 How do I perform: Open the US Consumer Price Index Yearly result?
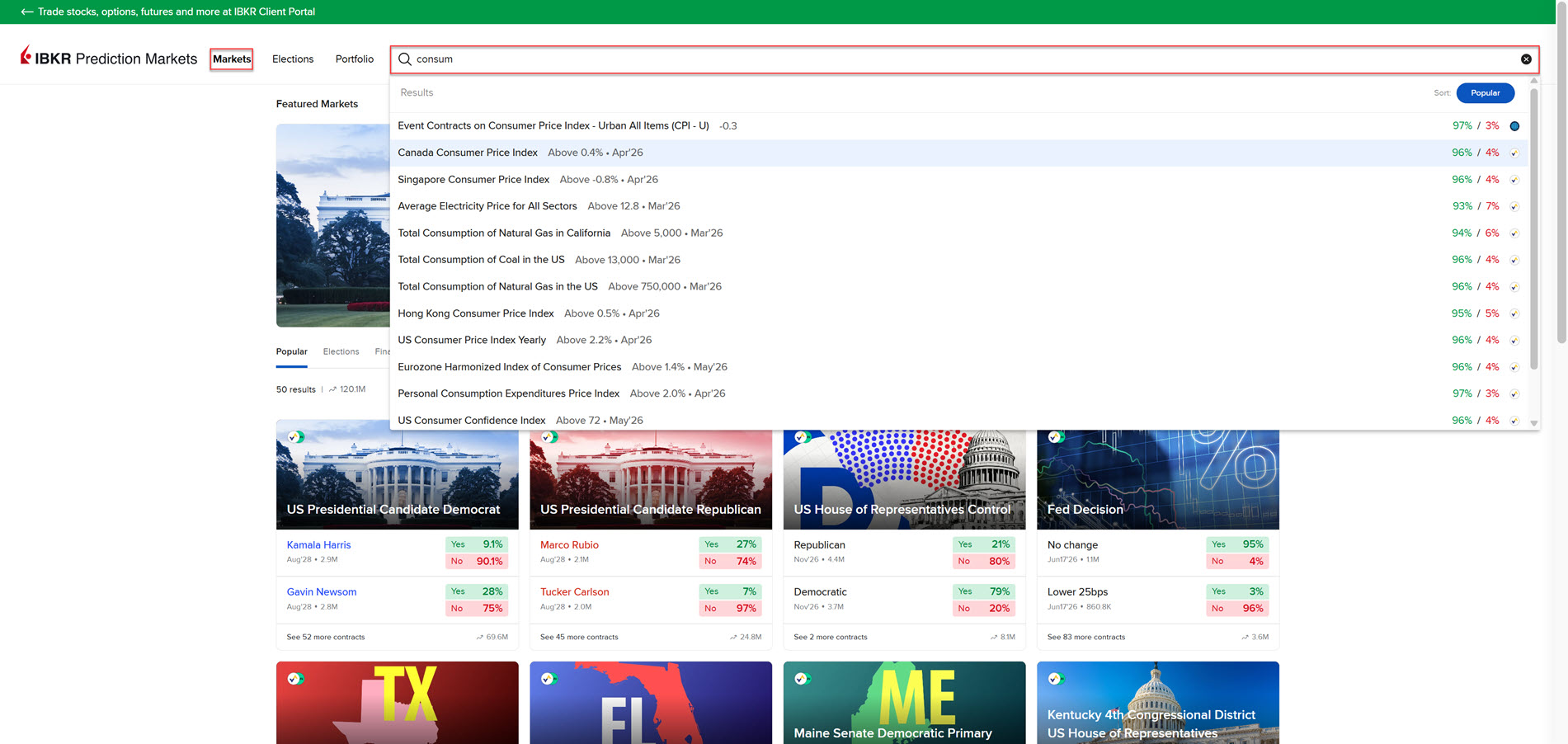958,340
